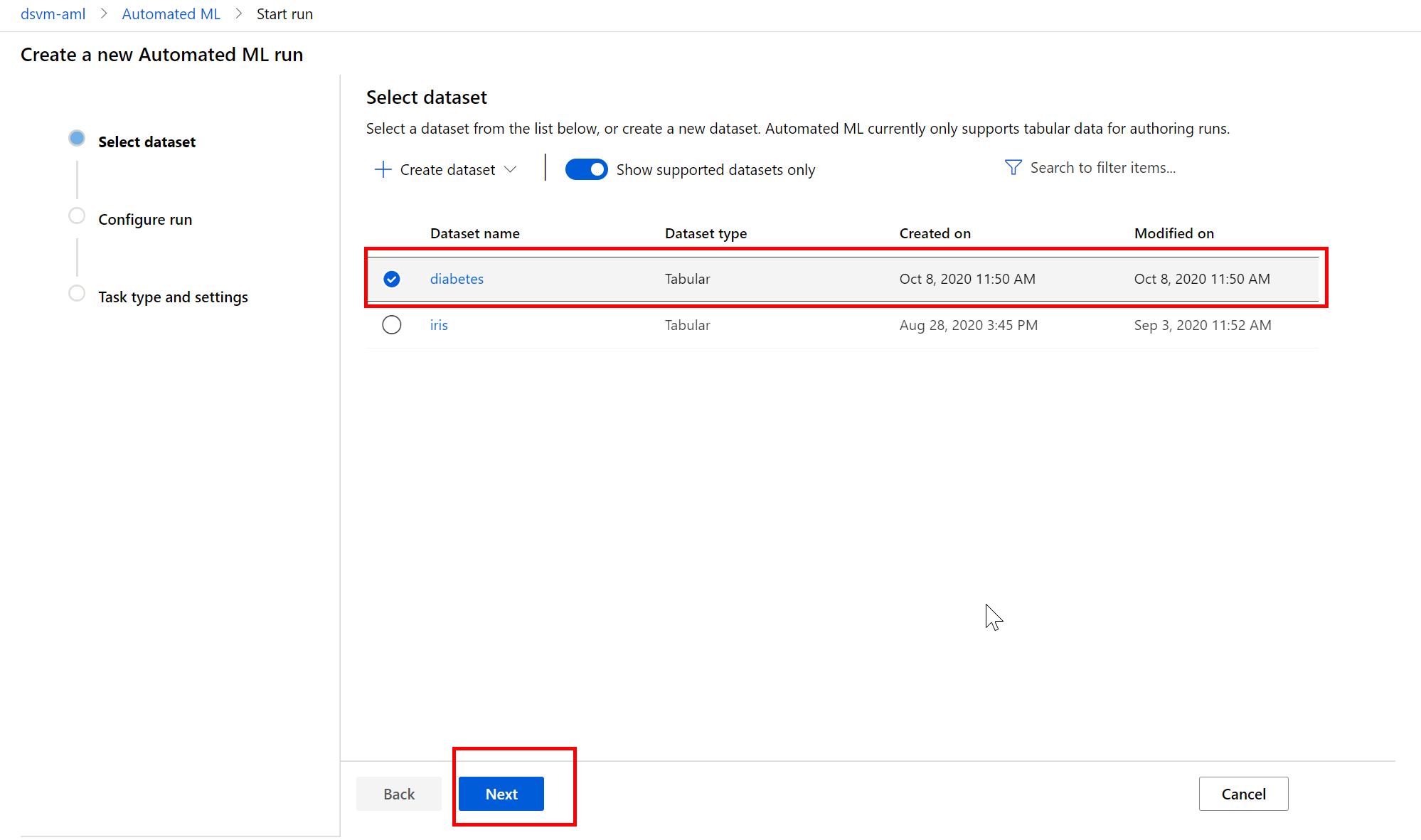Click the Next button
Viewport: 1421px width, 840px height.
coord(501,794)
